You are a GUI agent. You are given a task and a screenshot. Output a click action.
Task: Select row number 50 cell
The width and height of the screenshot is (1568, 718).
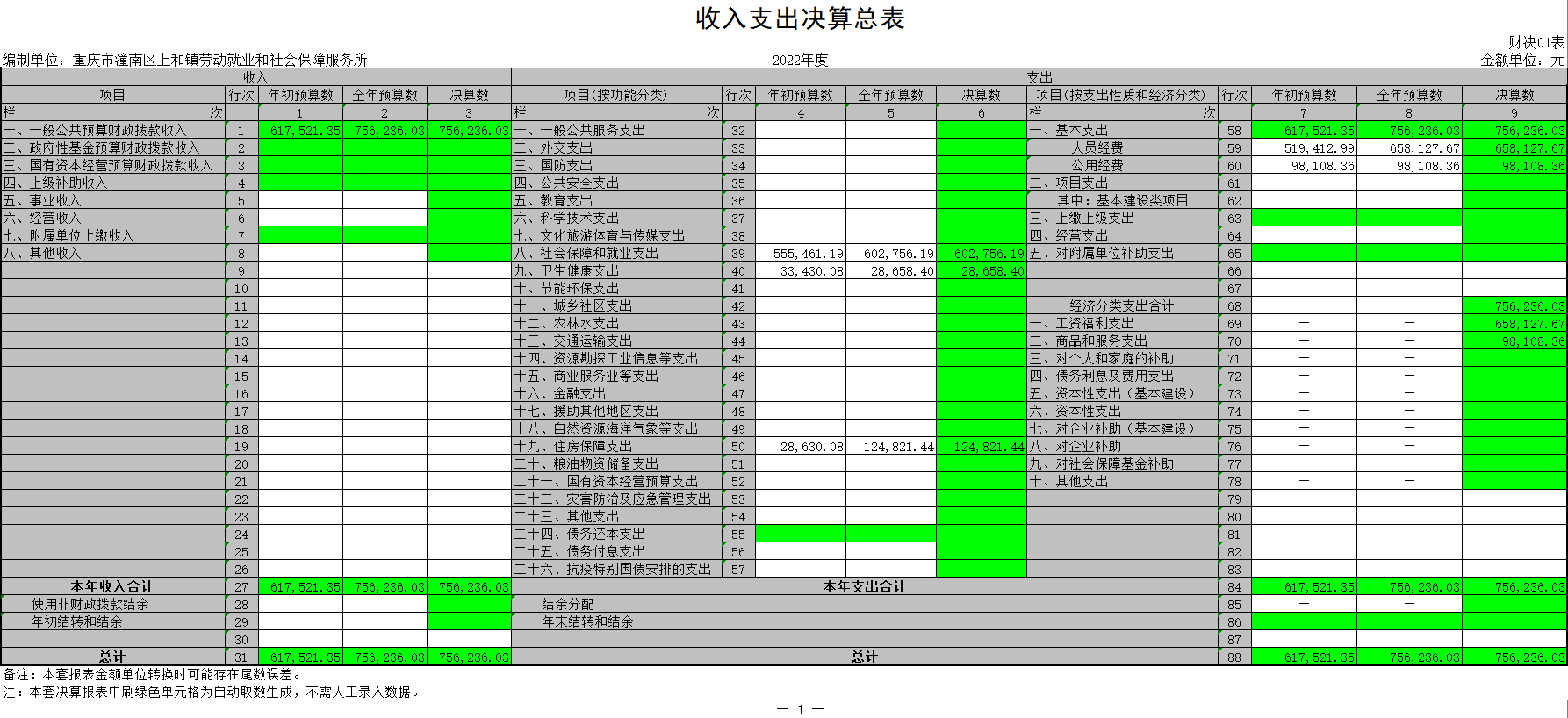click(738, 447)
